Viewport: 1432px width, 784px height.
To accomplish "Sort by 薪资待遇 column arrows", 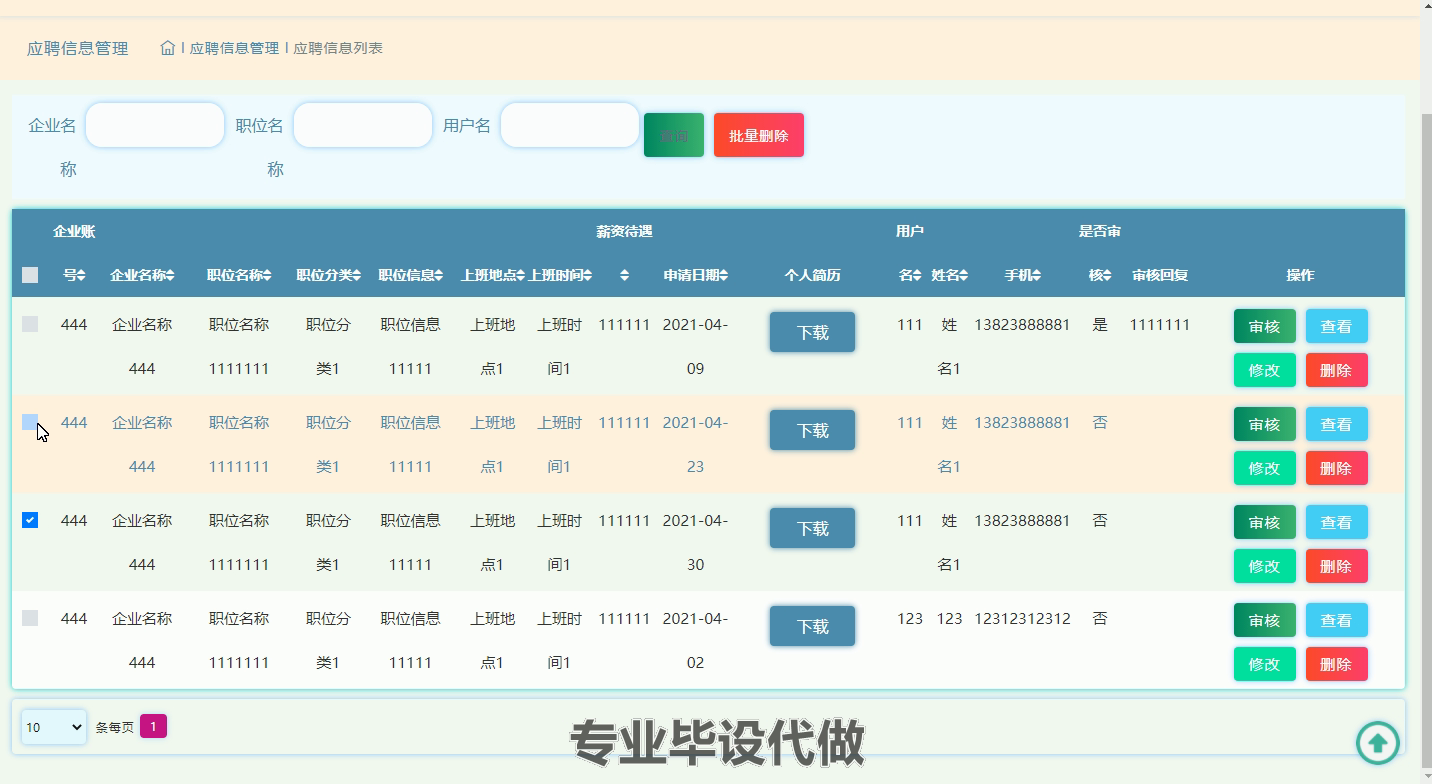I will [624, 275].
